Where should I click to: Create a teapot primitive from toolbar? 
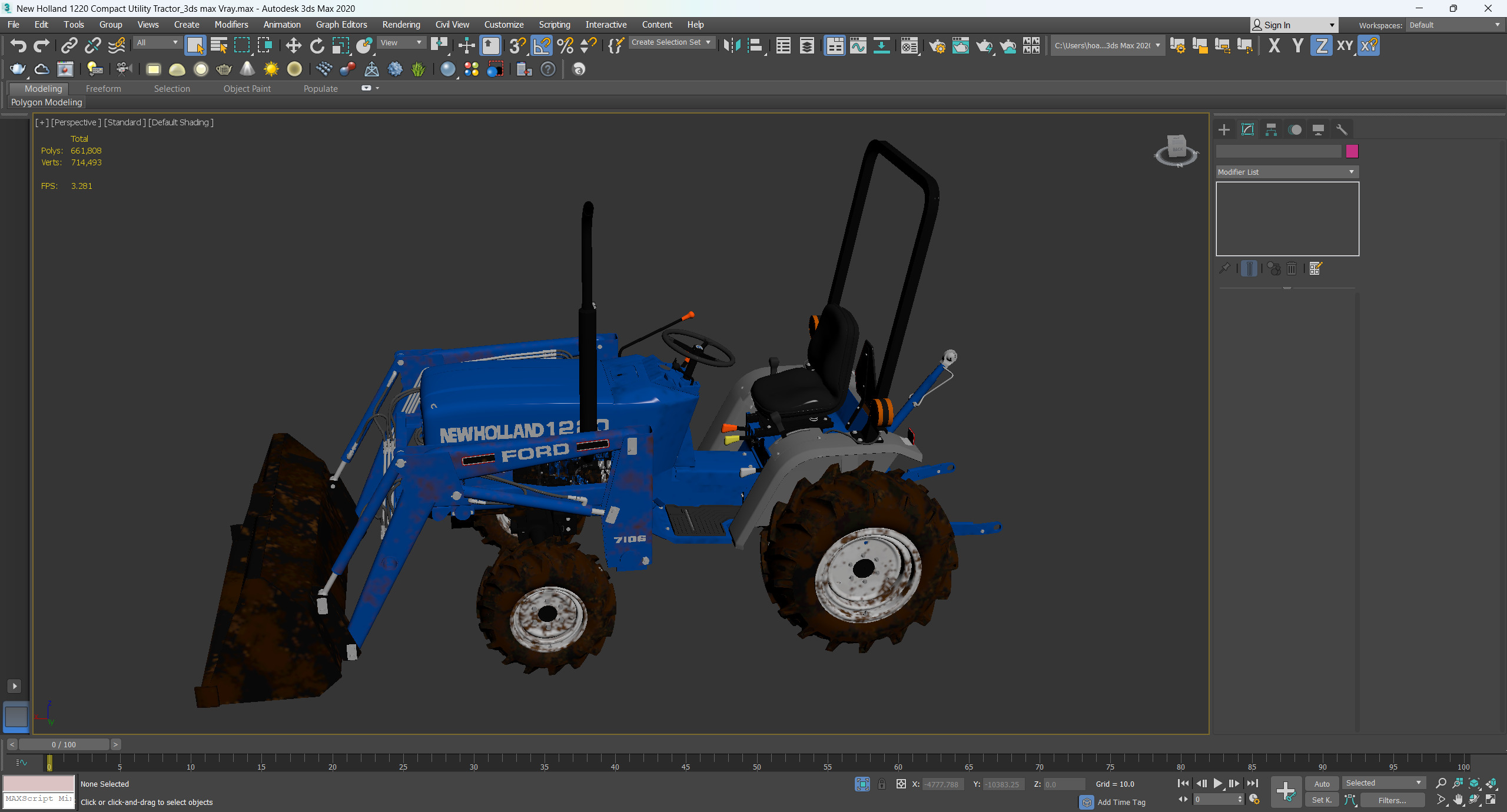pos(224,69)
